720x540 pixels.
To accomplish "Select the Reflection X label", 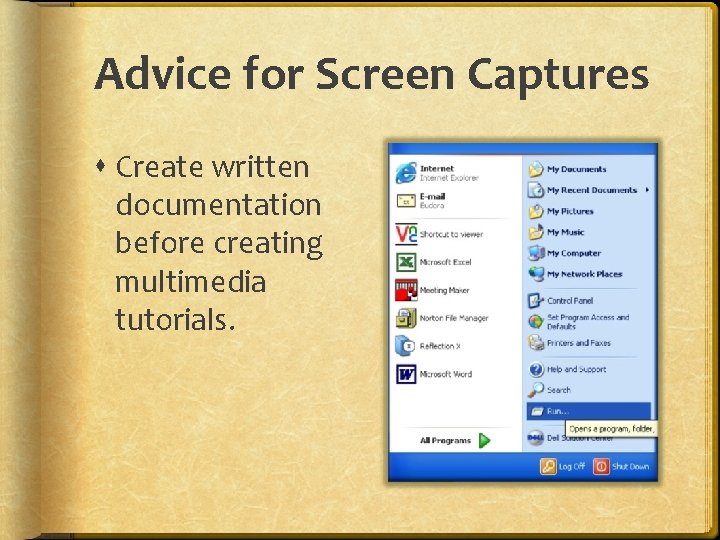I will (x=440, y=346).
